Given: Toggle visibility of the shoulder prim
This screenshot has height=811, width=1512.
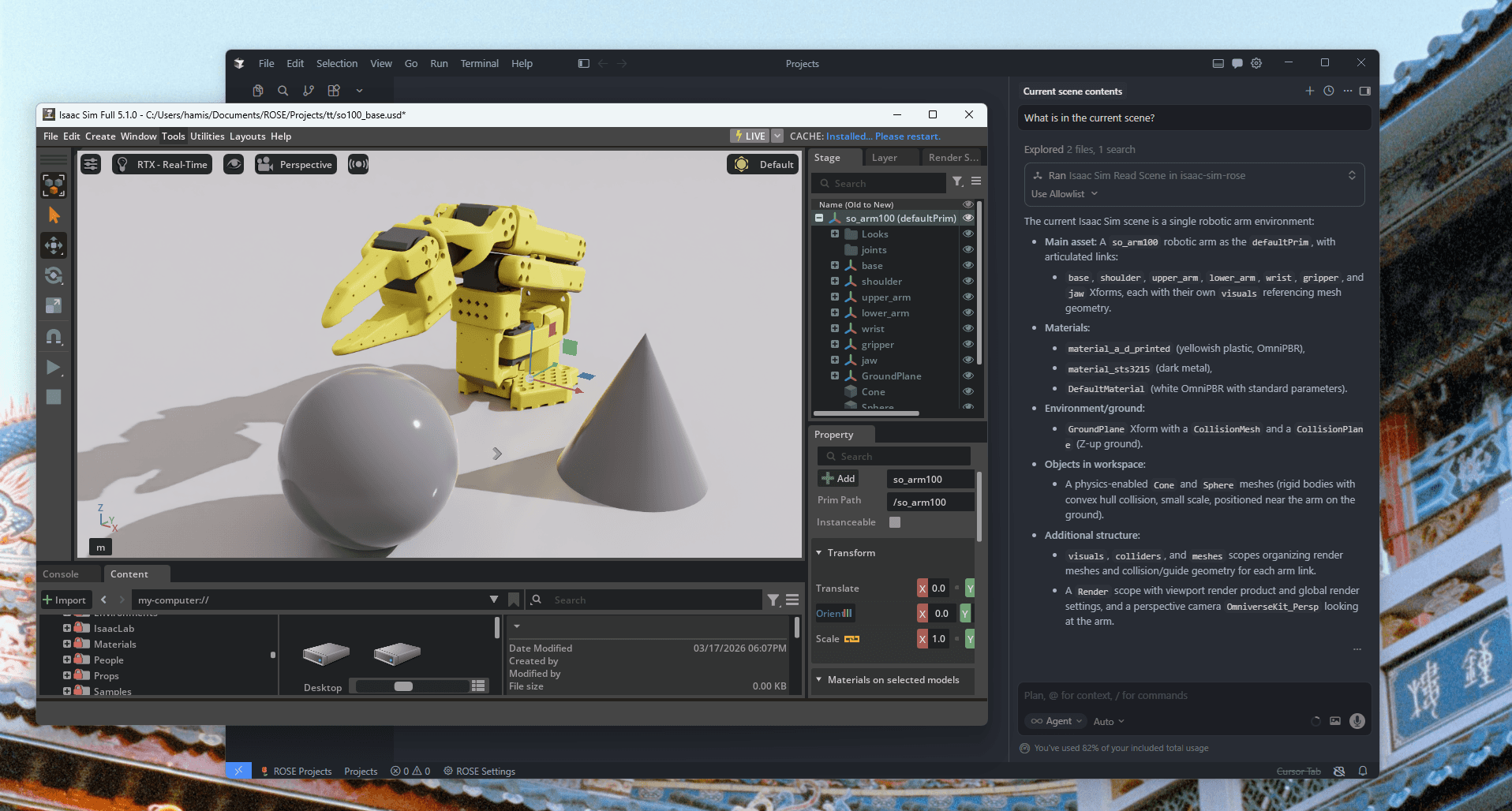Looking at the screenshot, I should pyautogui.click(x=968, y=281).
